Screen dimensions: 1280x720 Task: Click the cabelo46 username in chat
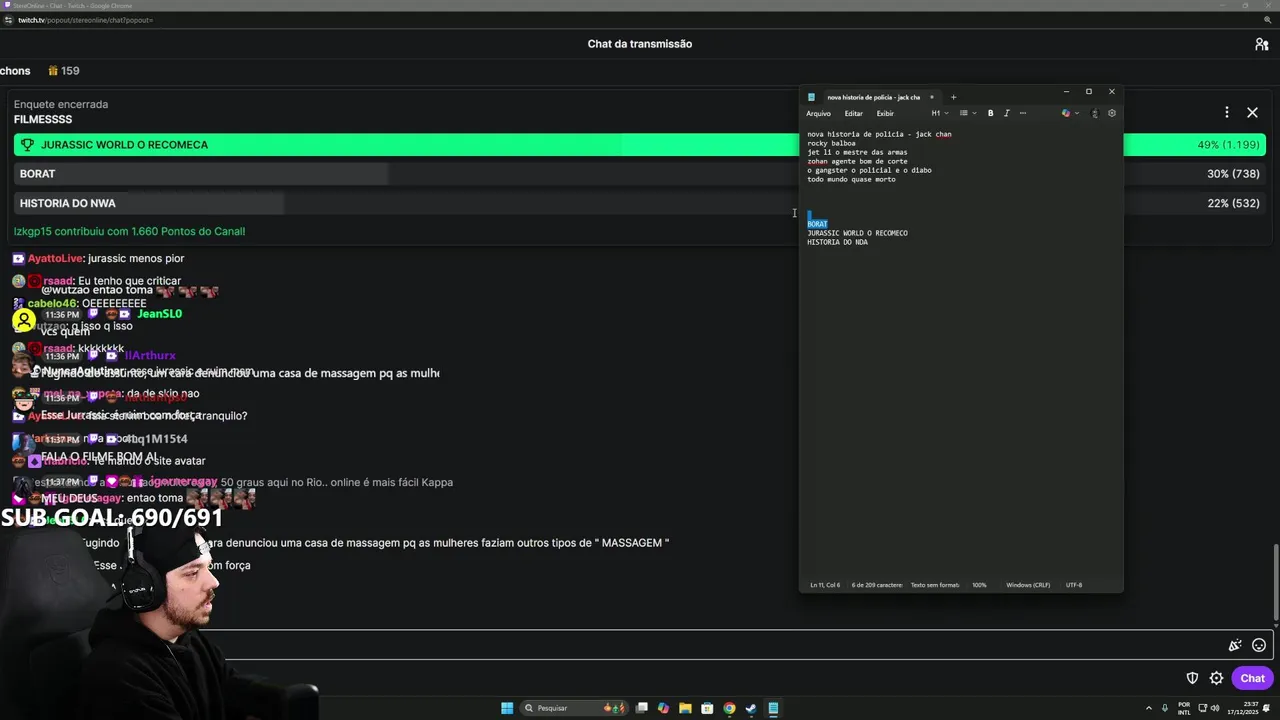click(52, 303)
